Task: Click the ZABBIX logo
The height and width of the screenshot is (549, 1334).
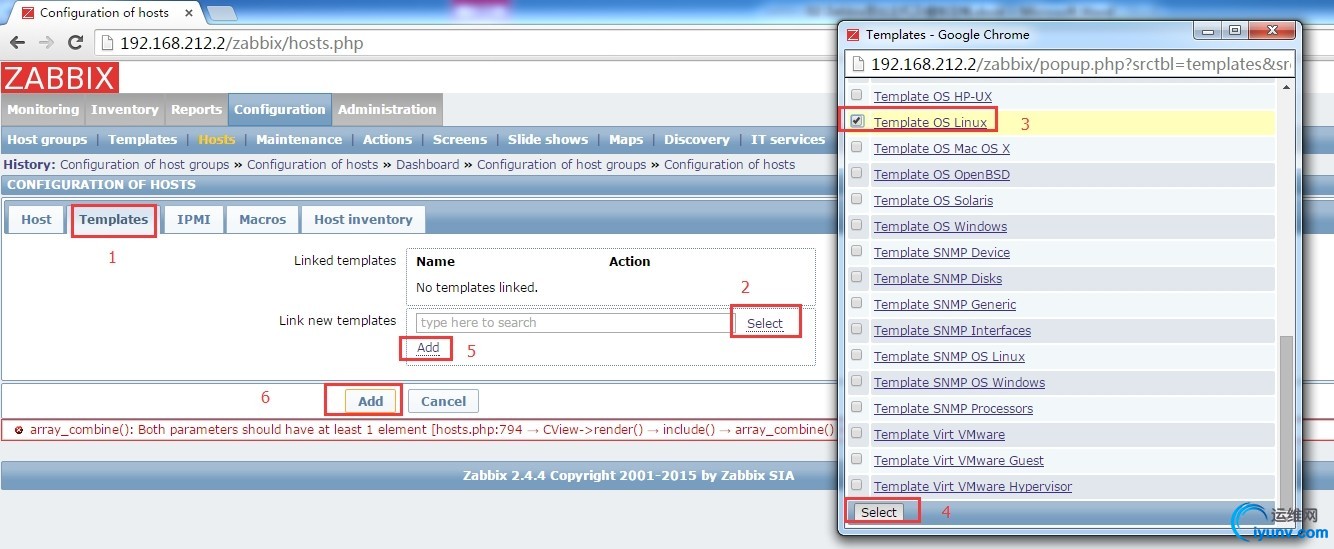Action: click(60, 78)
